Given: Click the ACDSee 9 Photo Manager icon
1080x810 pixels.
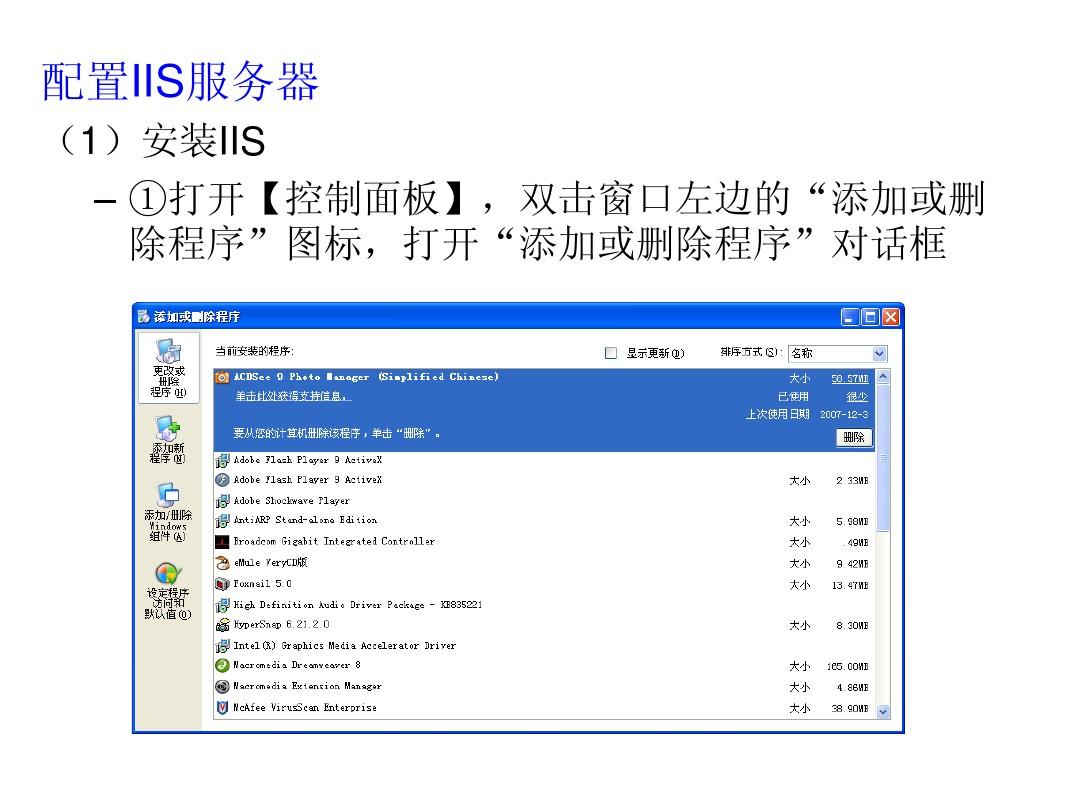Looking at the screenshot, I should (222, 377).
